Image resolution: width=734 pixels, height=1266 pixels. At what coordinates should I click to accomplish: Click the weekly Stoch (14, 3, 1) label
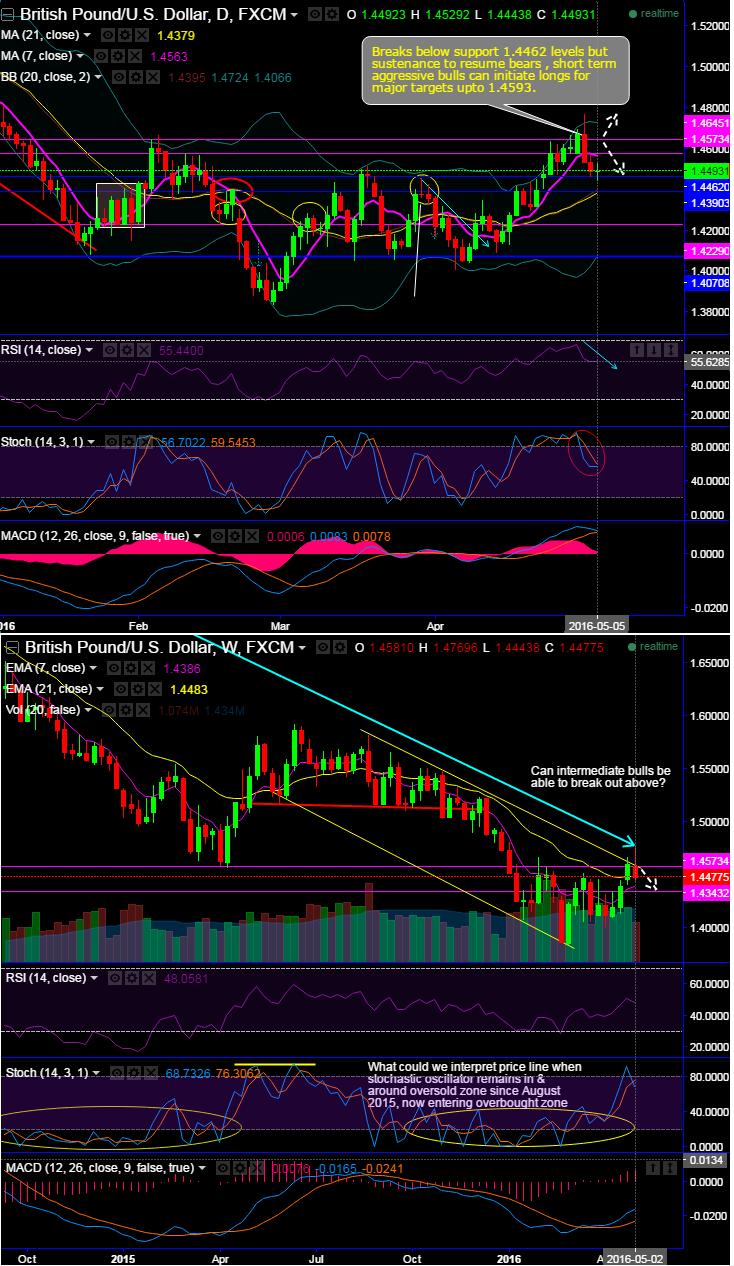49,1073
